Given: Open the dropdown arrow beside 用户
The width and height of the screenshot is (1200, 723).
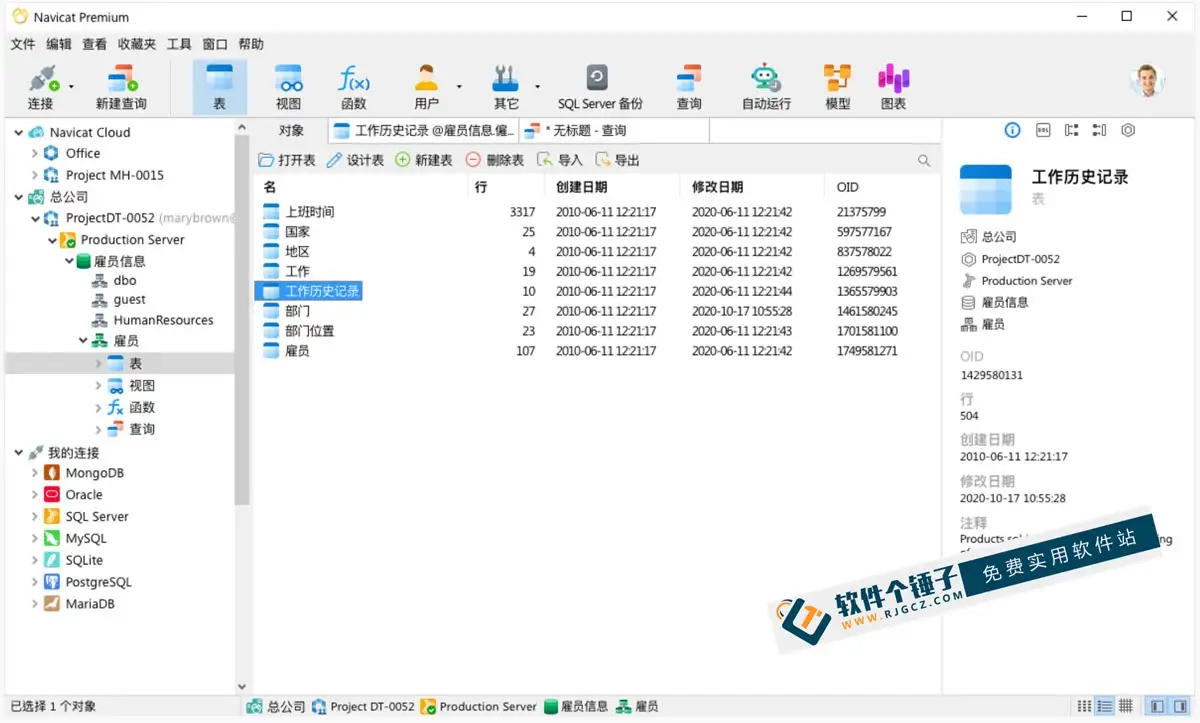Looking at the screenshot, I should click(x=459, y=87).
